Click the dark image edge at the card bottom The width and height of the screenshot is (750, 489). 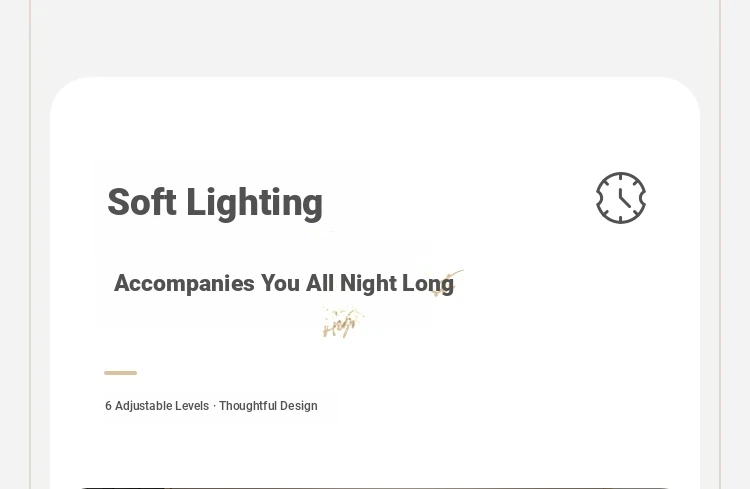[375, 488]
